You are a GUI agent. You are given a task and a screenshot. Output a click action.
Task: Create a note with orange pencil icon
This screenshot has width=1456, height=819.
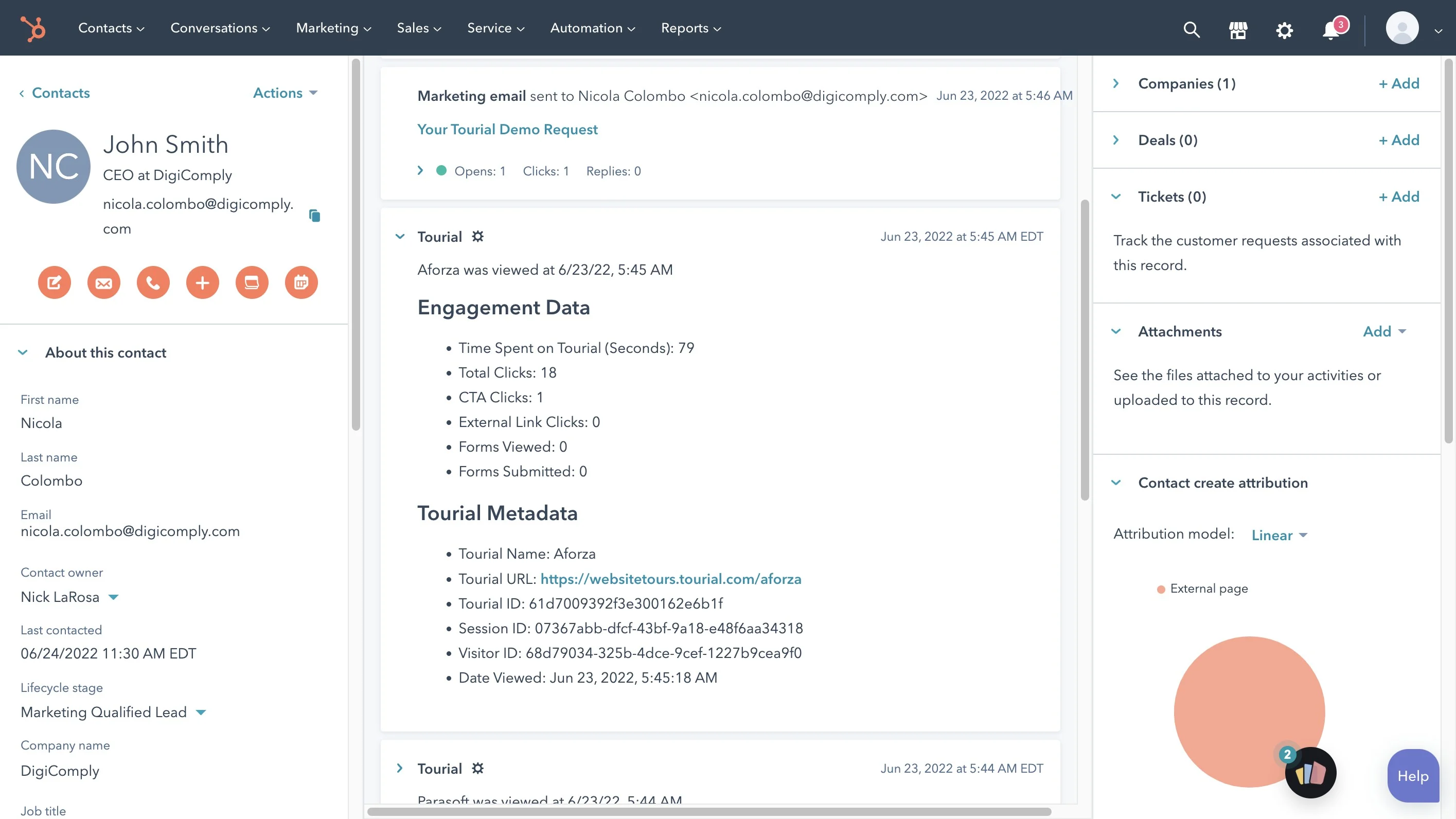54,282
